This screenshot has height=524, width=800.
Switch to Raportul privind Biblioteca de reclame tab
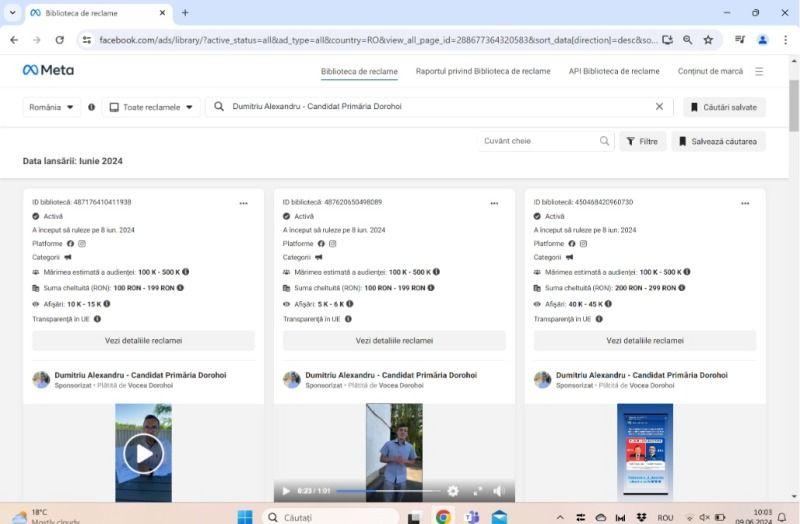pos(482,72)
